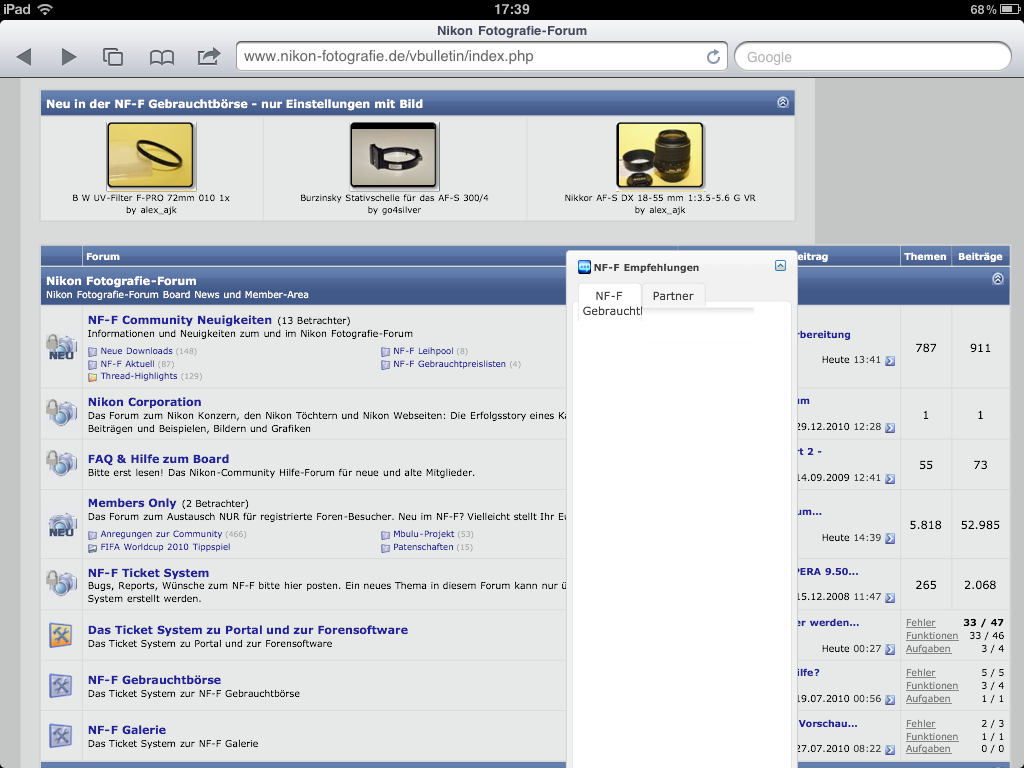Viewport: 1024px width, 768px height.
Task: Open Fehler link showing 5 / 5
Action: point(920,673)
